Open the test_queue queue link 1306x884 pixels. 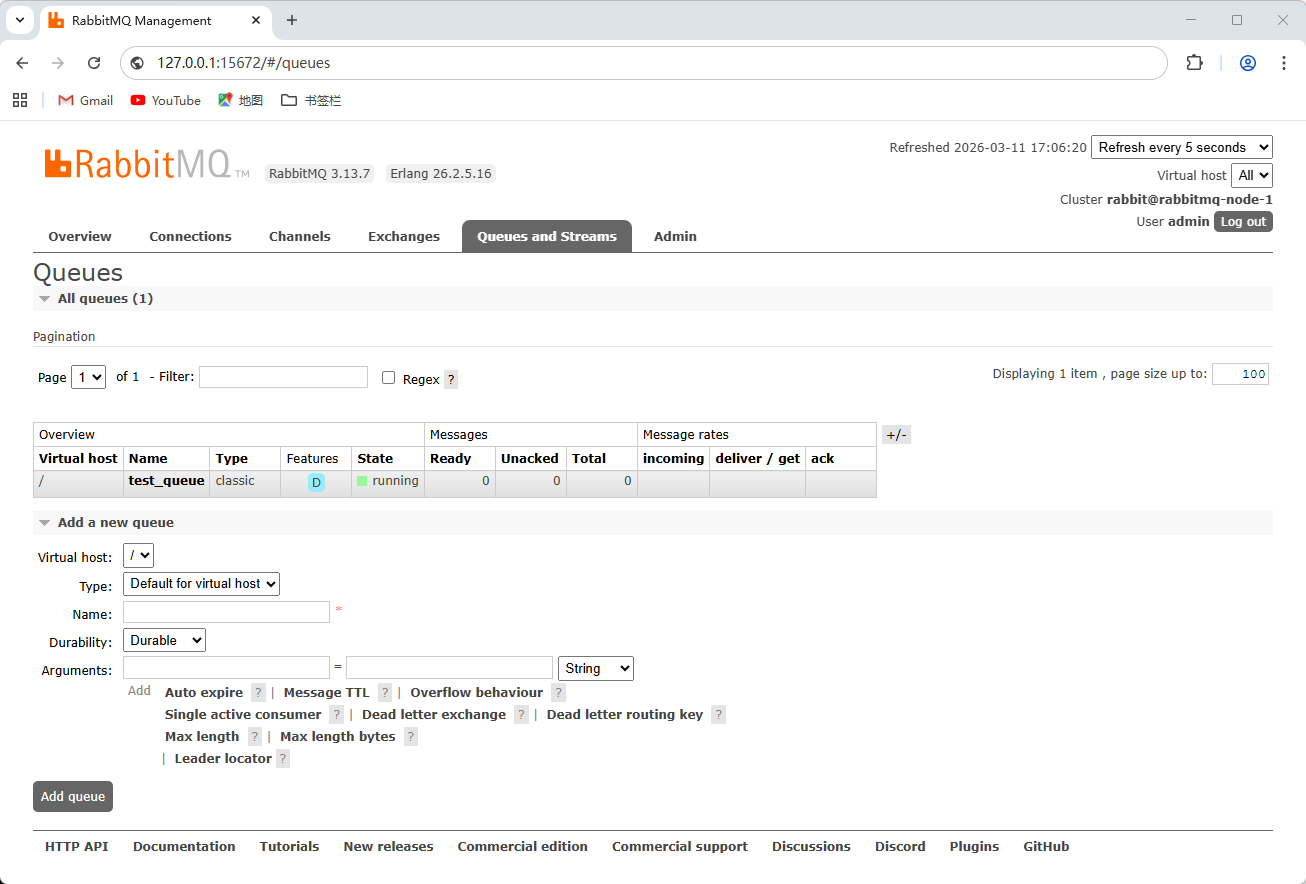(x=166, y=481)
